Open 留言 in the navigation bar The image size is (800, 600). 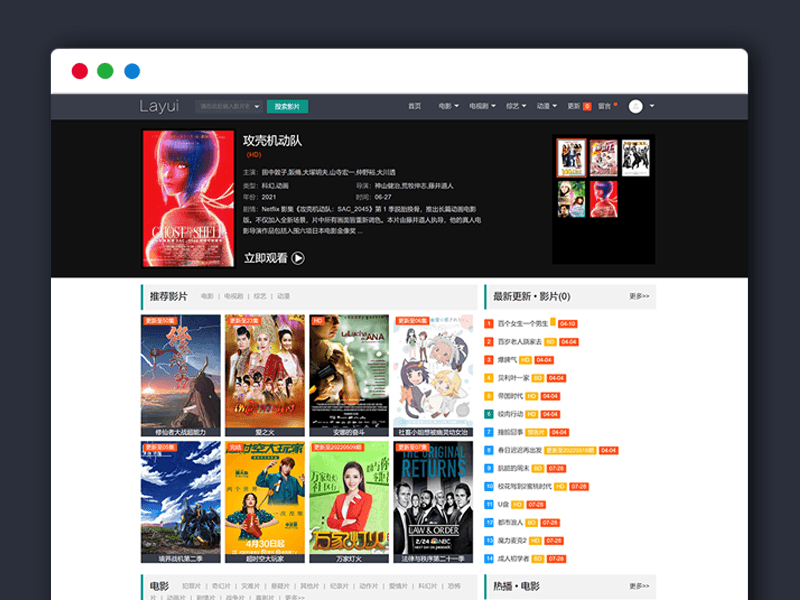(x=605, y=106)
